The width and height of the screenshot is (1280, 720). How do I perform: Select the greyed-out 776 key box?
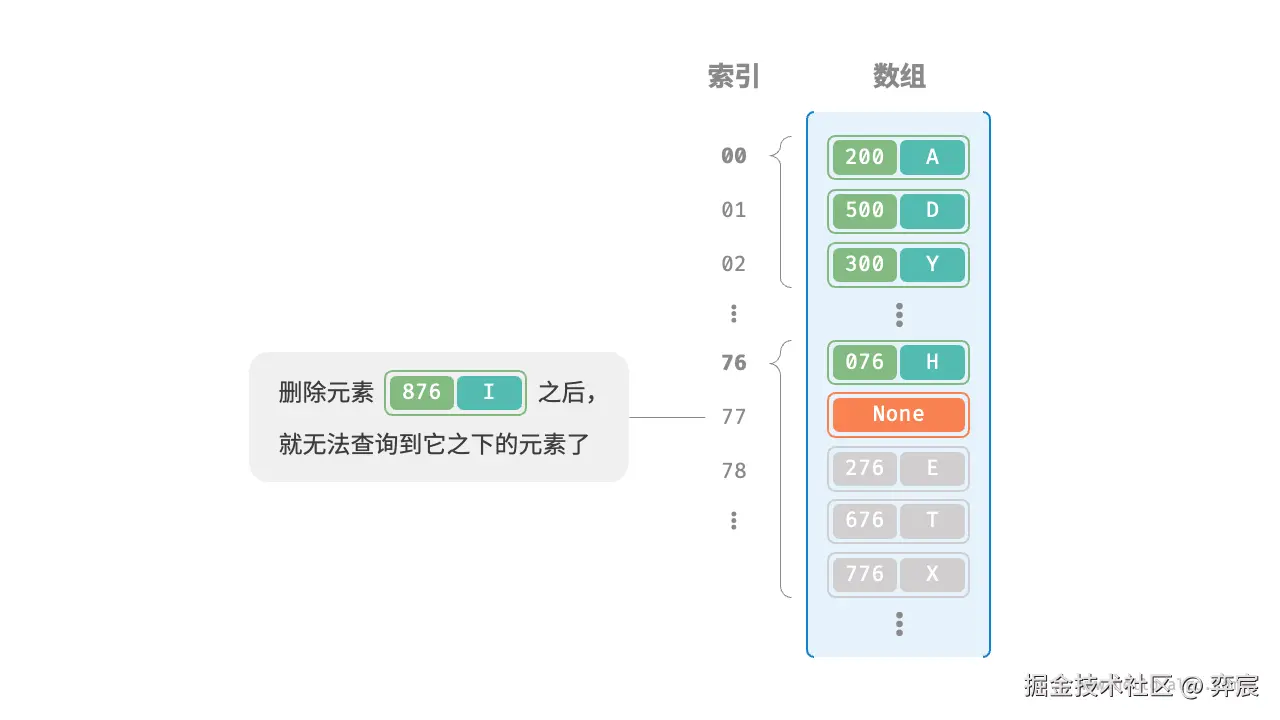coord(865,574)
